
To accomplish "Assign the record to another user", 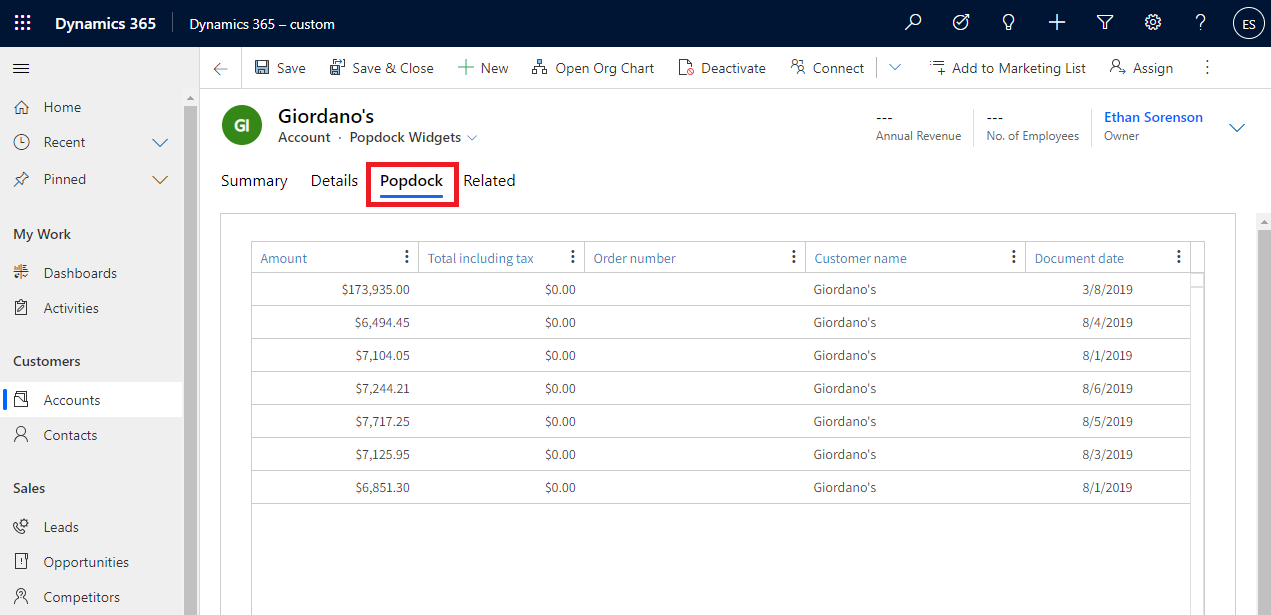I will pos(1141,68).
